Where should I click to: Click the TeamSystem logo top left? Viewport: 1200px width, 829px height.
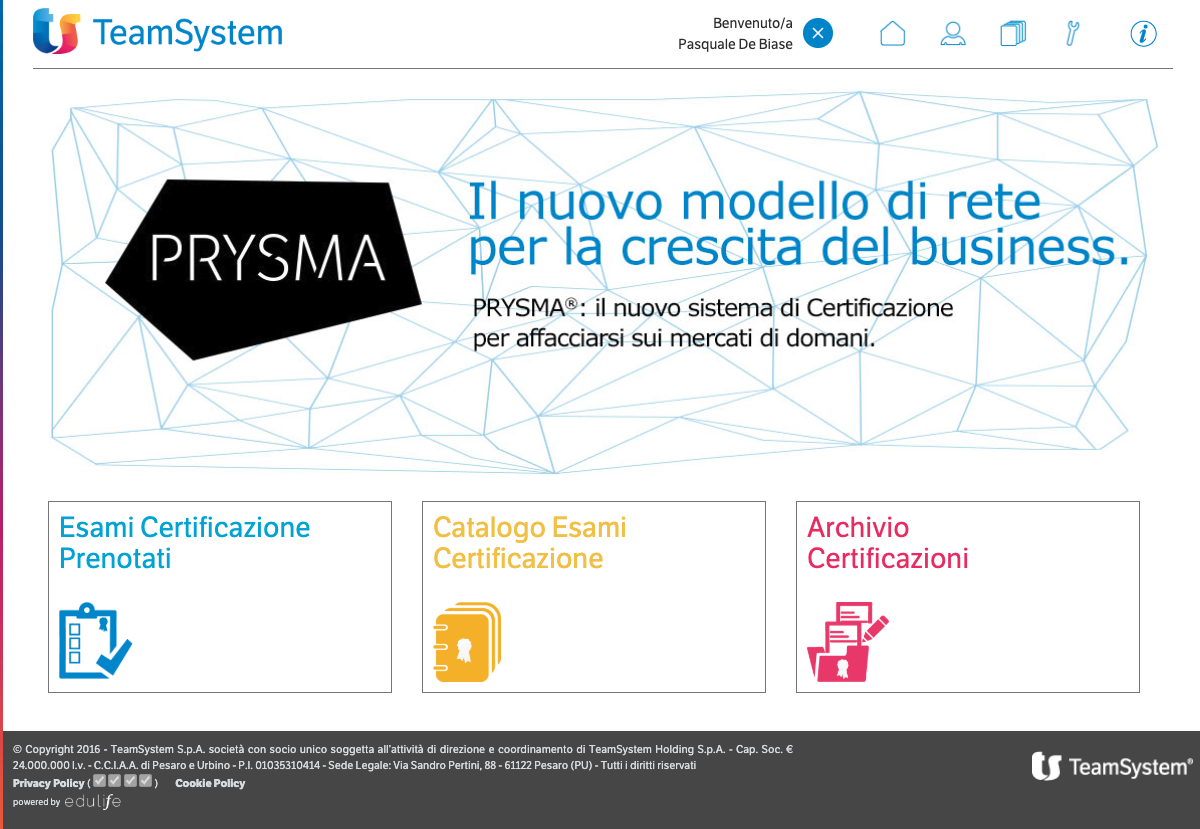[x=155, y=32]
